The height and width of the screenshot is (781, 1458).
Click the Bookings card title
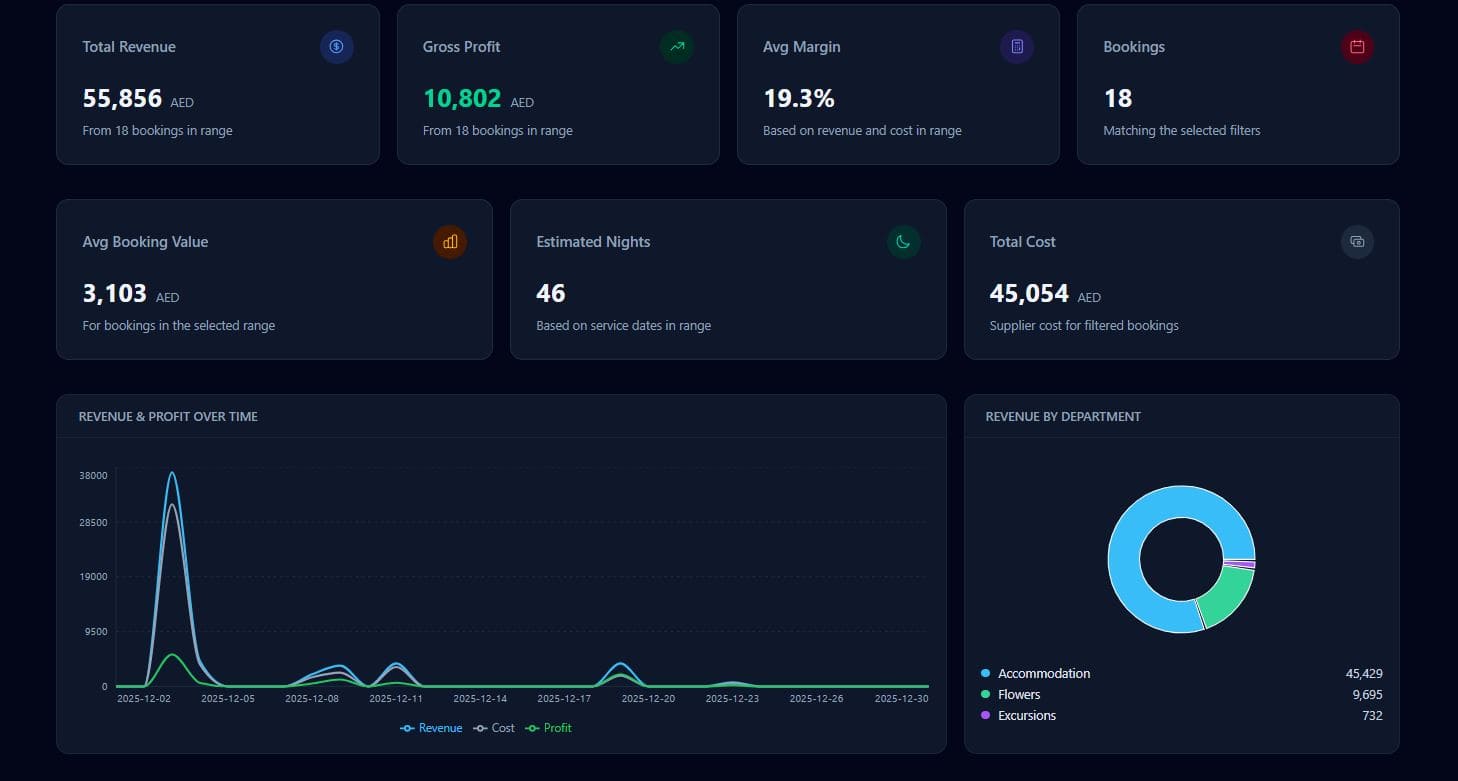[1134, 47]
